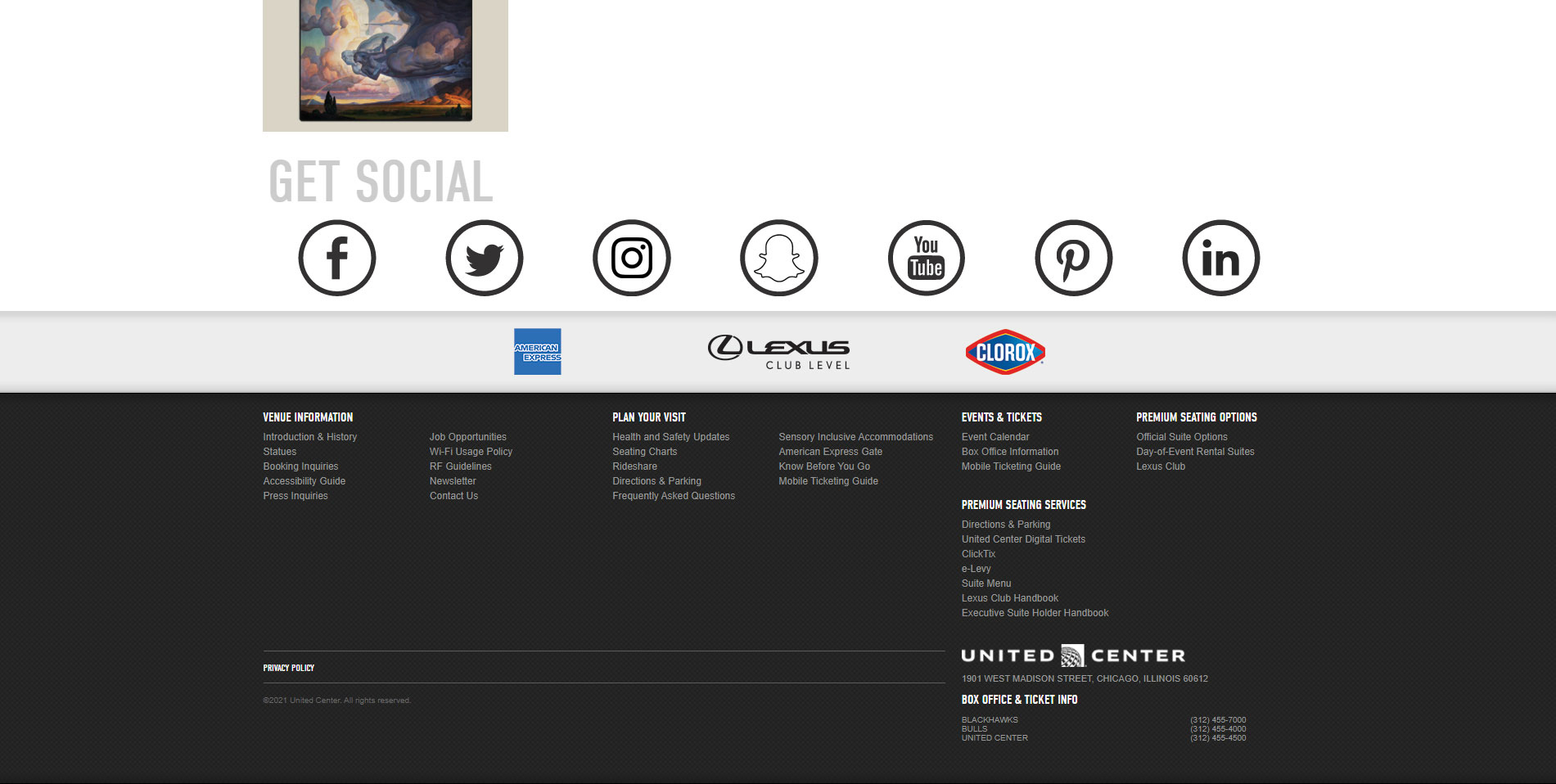Open the Pinterest social icon
The width and height of the screenshot is (1556, 784).
click(1074, 258)
